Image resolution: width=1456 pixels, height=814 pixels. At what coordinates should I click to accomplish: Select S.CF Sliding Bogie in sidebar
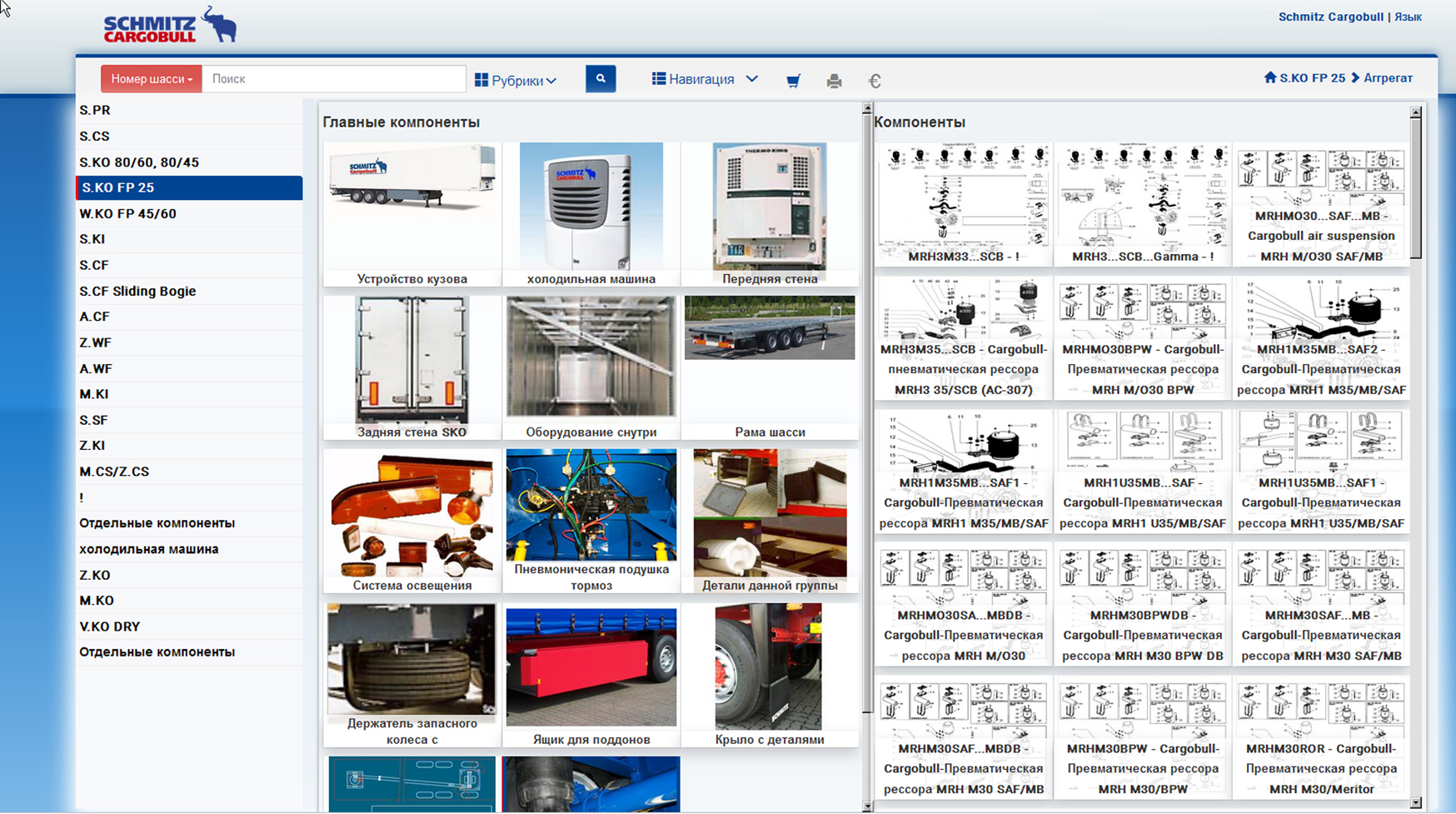click(x=137, y=291)
